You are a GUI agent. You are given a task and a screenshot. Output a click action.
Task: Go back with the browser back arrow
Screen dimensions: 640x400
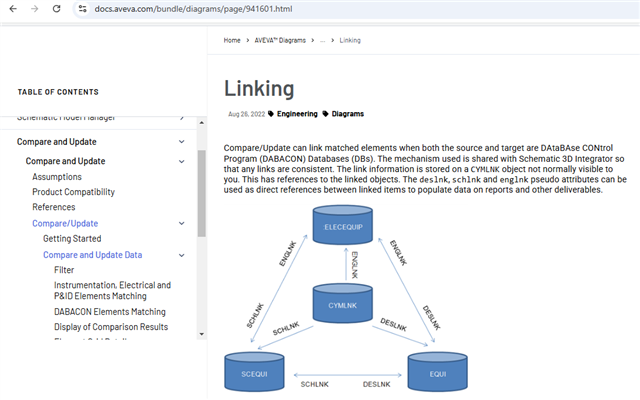[x=13, y=9]
